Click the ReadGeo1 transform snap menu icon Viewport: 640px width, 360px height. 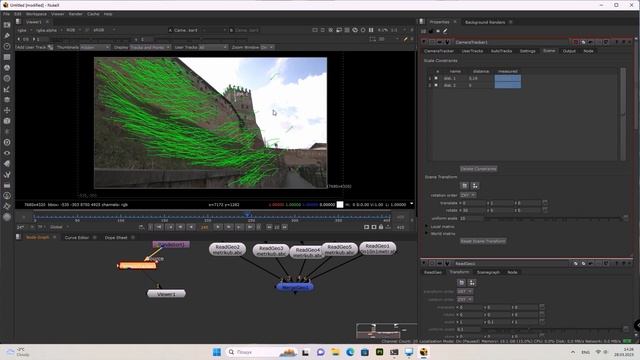pos(472,282)
